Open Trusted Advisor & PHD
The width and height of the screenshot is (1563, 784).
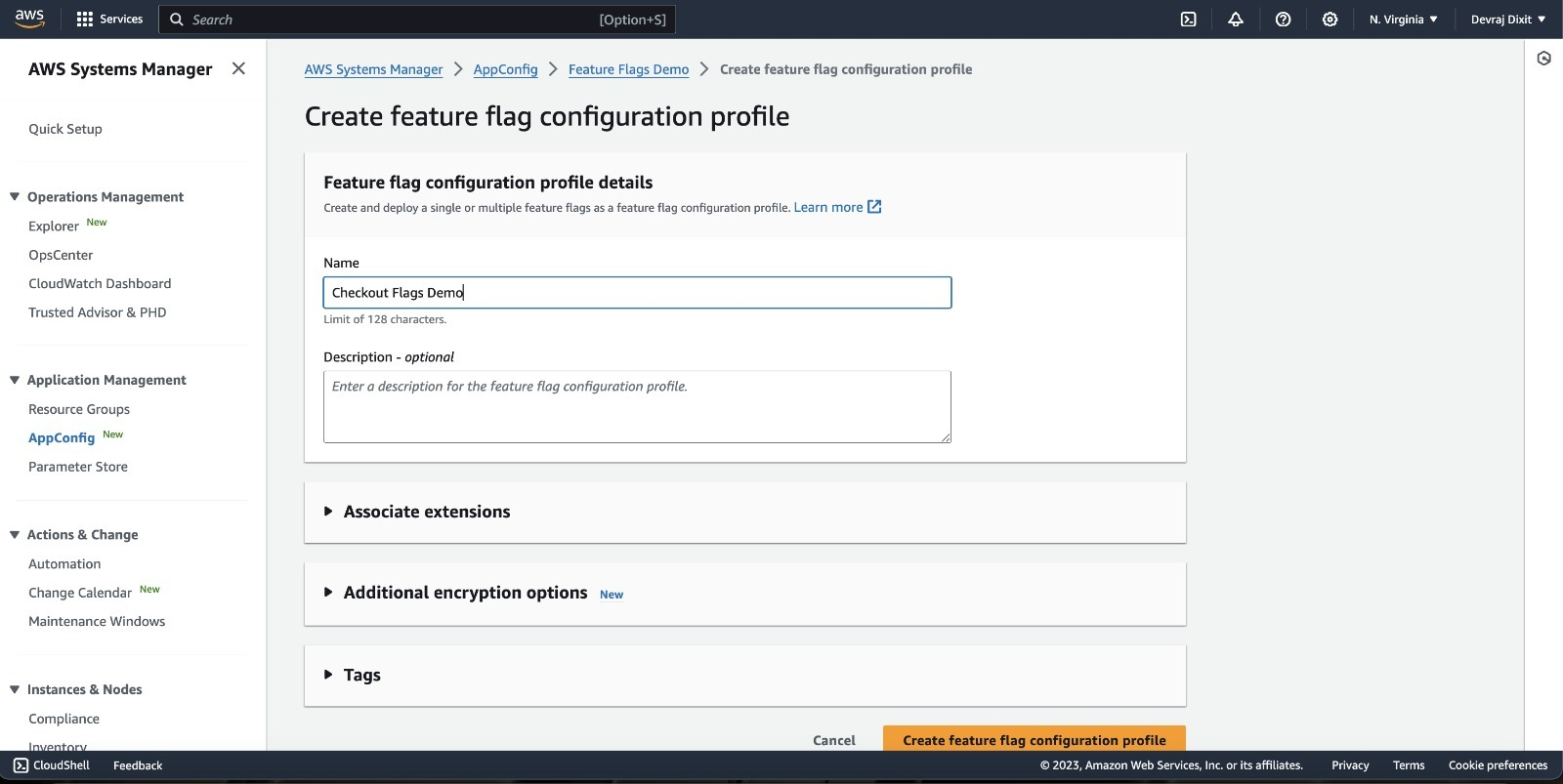click(x=98, y=312)
